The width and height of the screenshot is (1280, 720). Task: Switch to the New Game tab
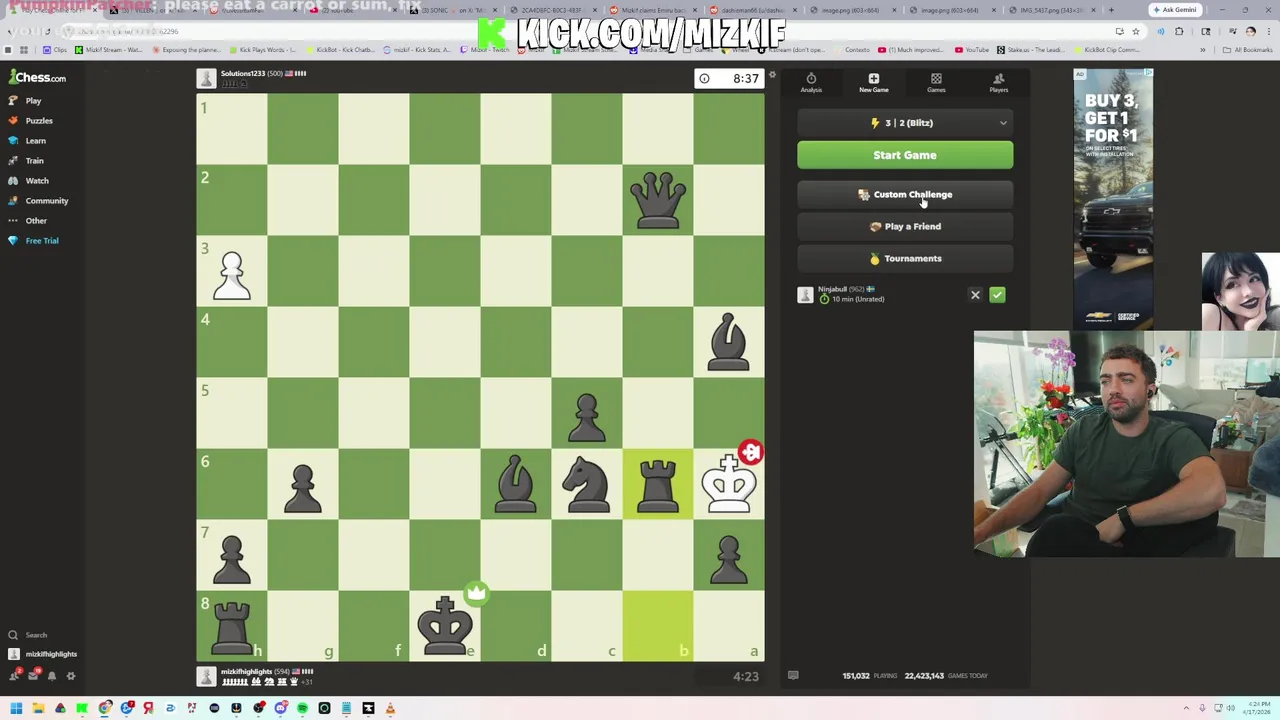873,83
